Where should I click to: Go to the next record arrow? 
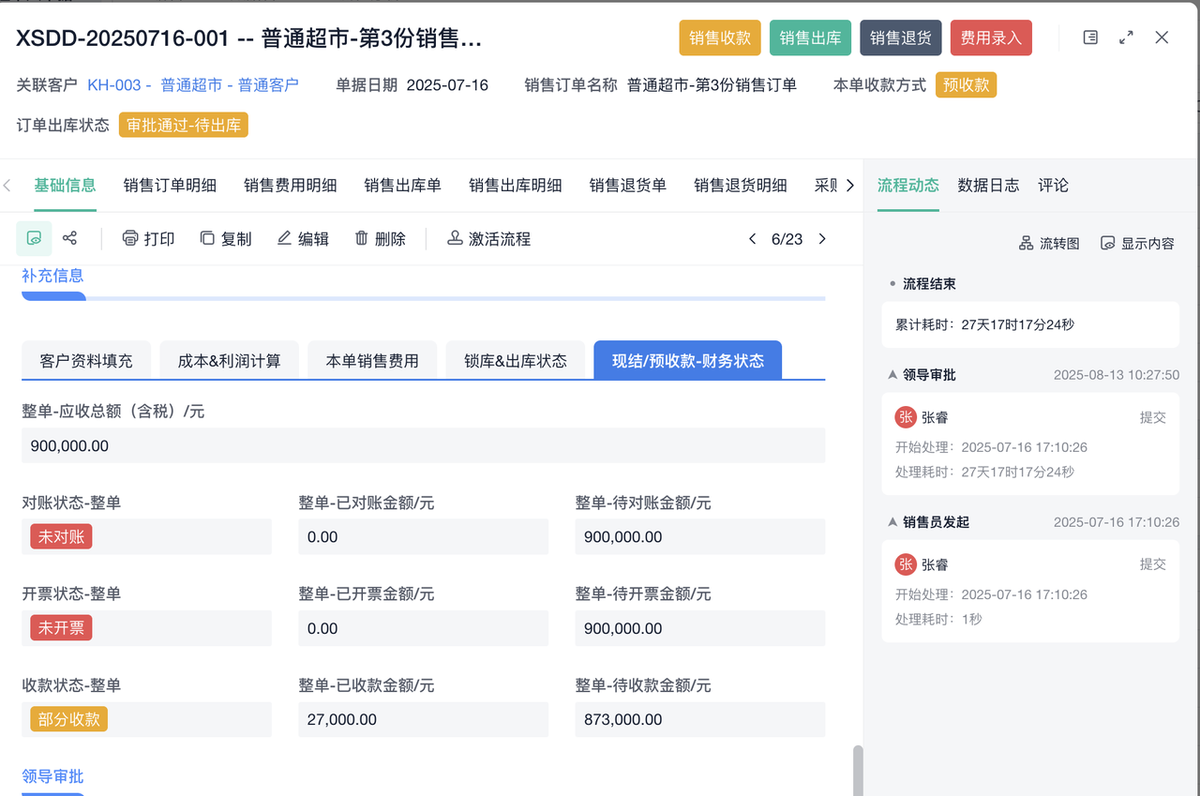822,239
